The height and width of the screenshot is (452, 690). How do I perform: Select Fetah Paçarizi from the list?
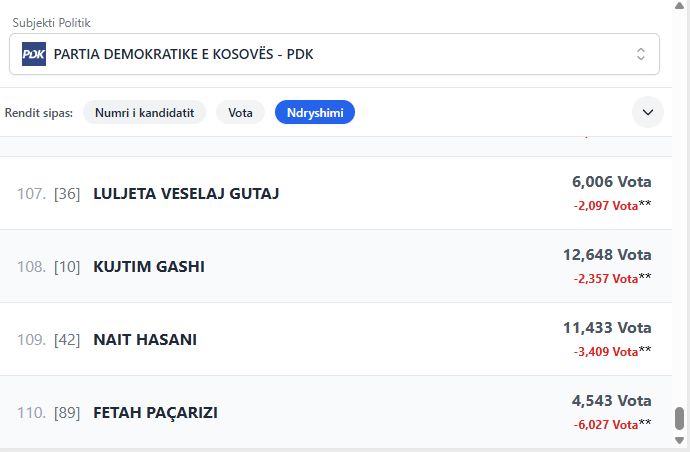pos(155,413)
